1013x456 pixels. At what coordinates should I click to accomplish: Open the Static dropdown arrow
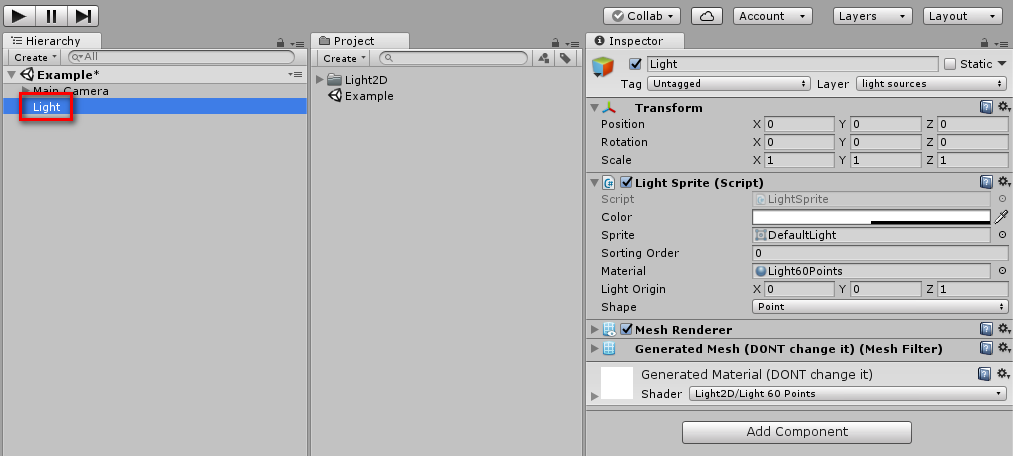point(1002,63)
